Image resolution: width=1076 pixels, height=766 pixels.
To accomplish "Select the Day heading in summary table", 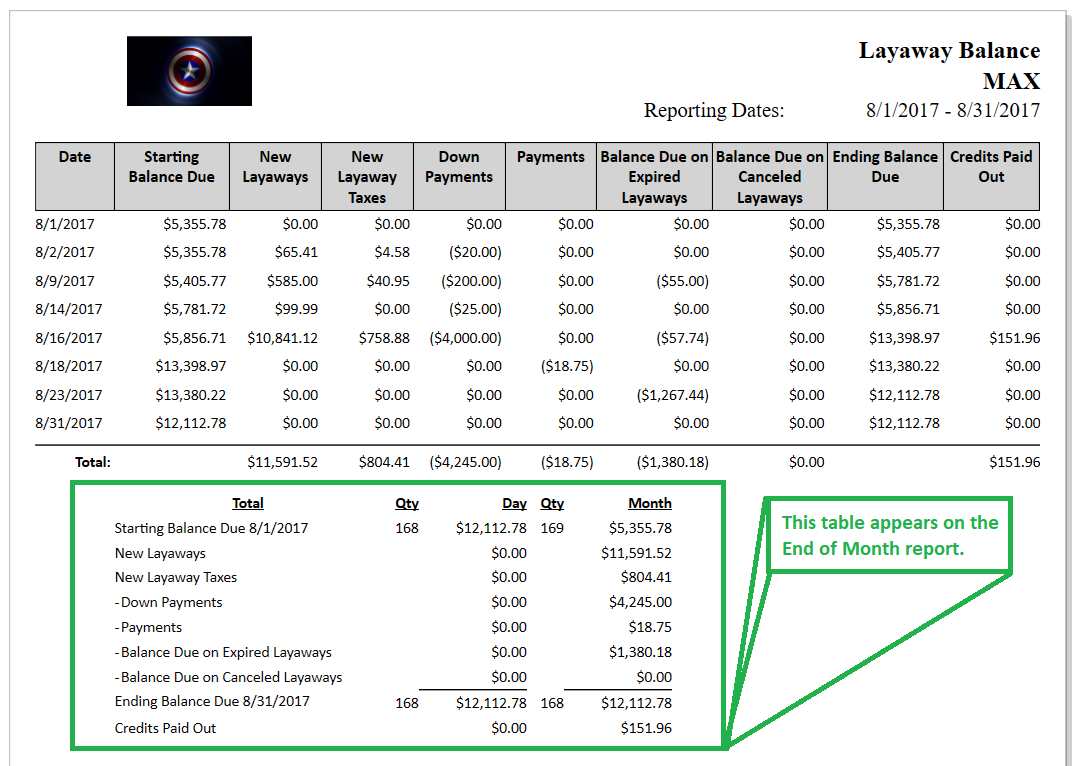I will 514,503.
